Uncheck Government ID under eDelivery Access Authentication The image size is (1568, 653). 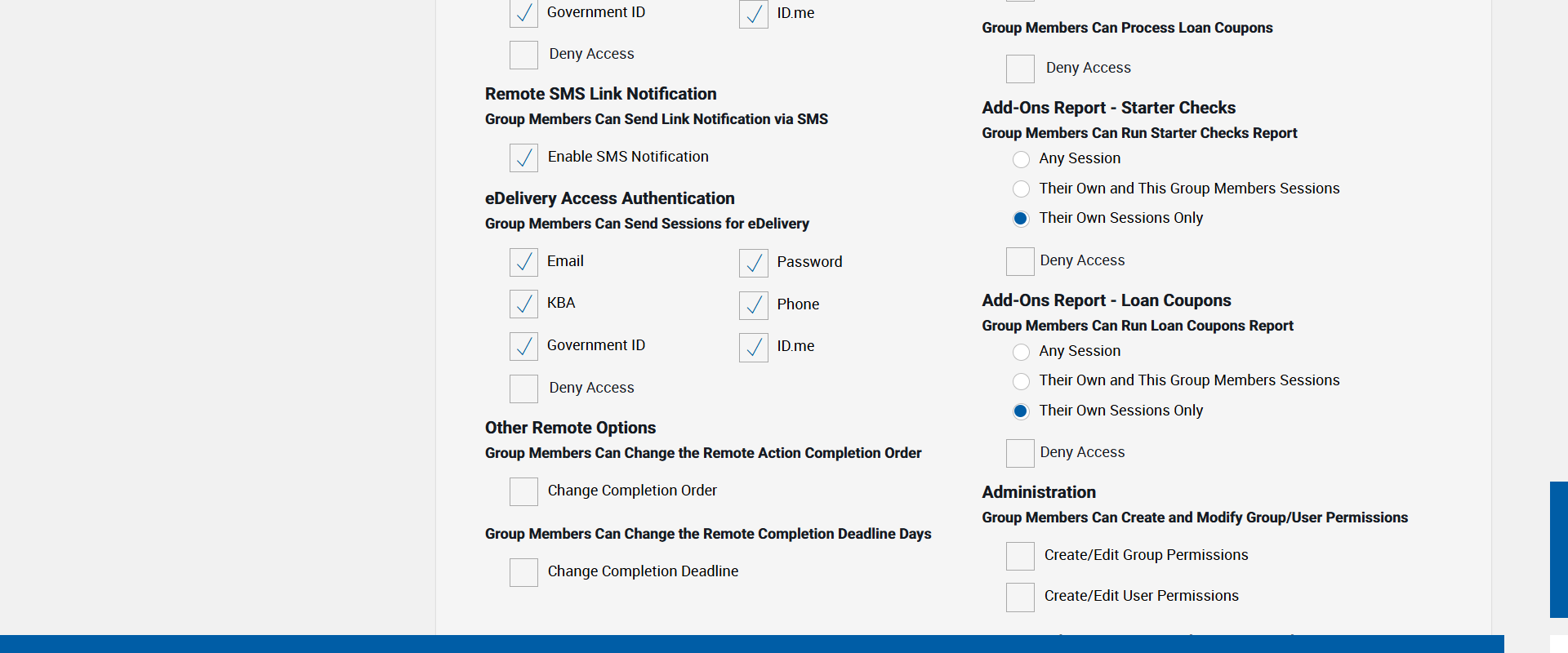pyautogui.click(x=523, y=346)
